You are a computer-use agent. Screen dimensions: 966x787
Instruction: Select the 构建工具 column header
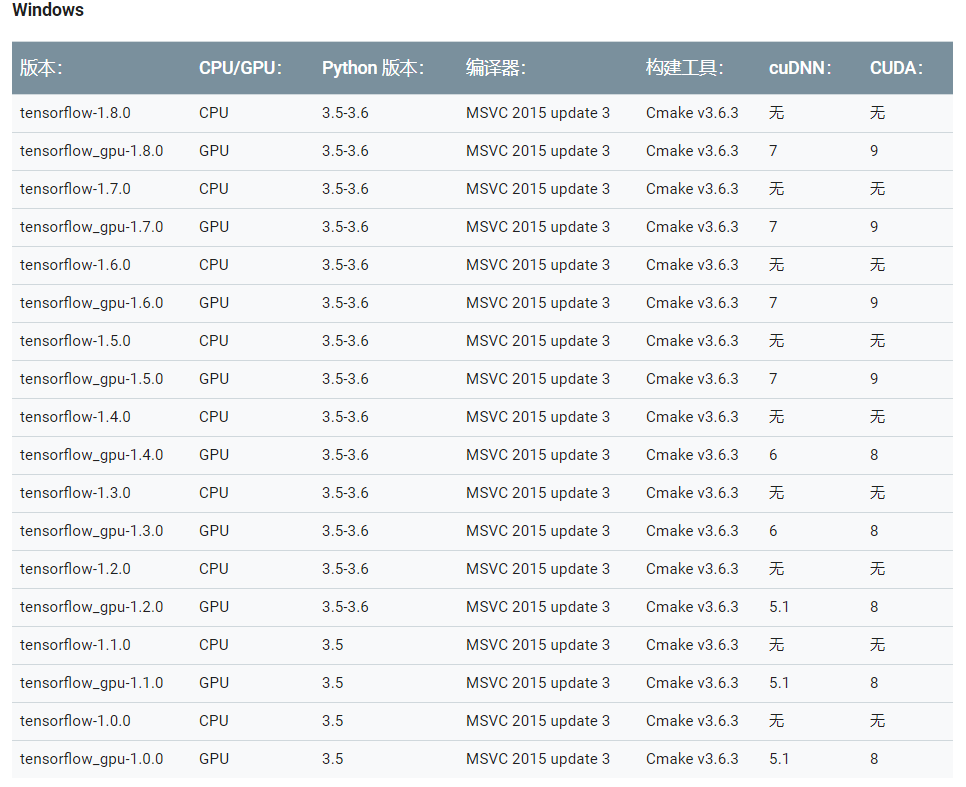[684, 68]
